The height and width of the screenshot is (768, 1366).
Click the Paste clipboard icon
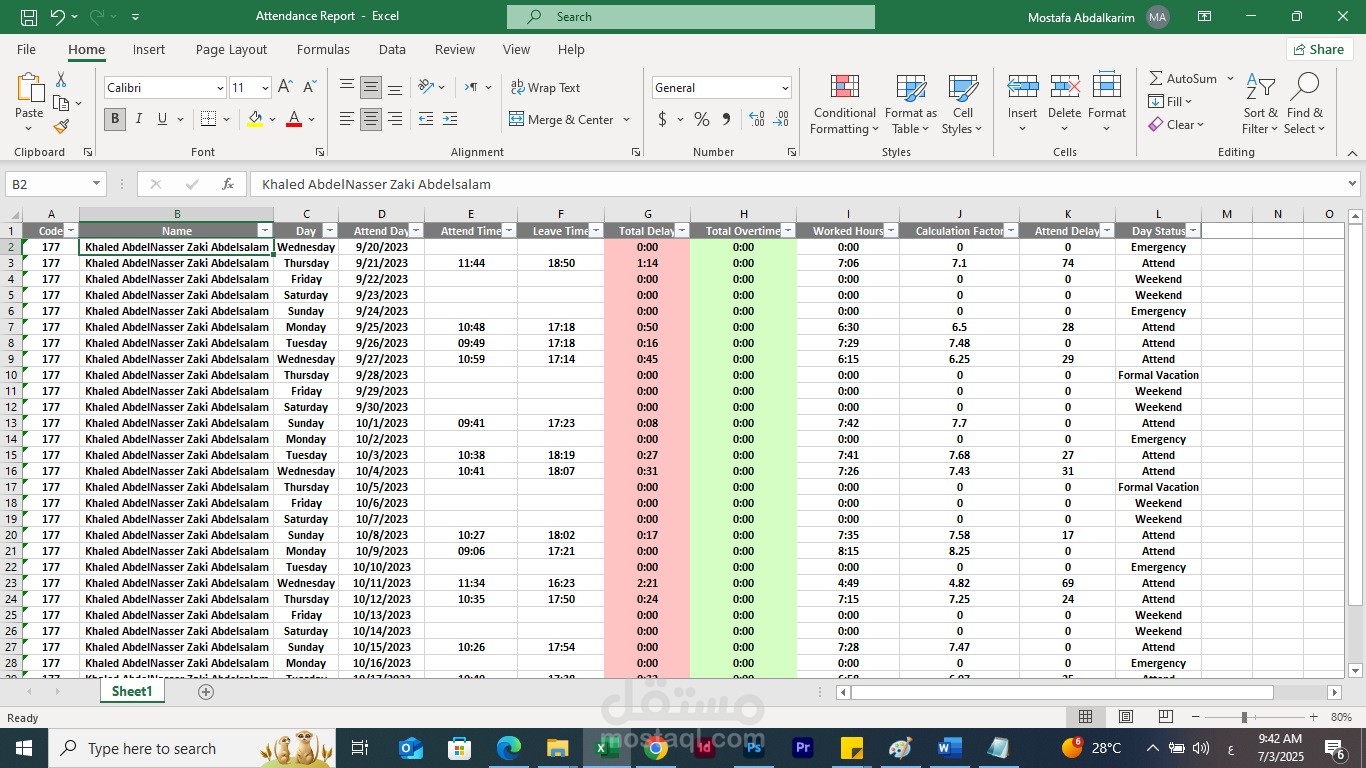pos(30,89)
